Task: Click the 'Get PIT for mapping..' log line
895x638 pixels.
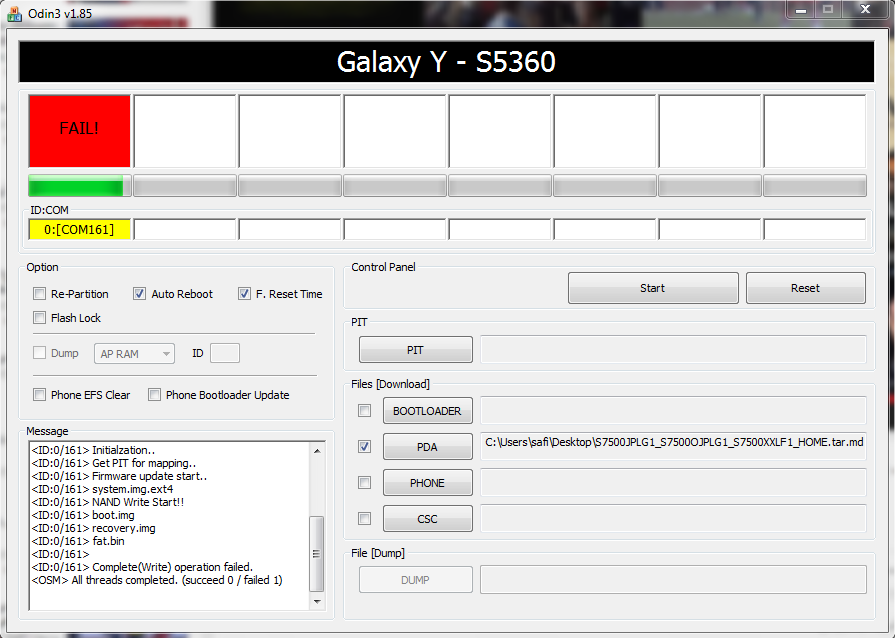Action: 114,463
